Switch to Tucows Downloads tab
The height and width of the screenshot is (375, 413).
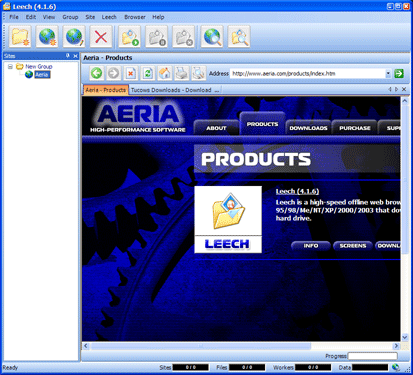click(x=175, y=90)
